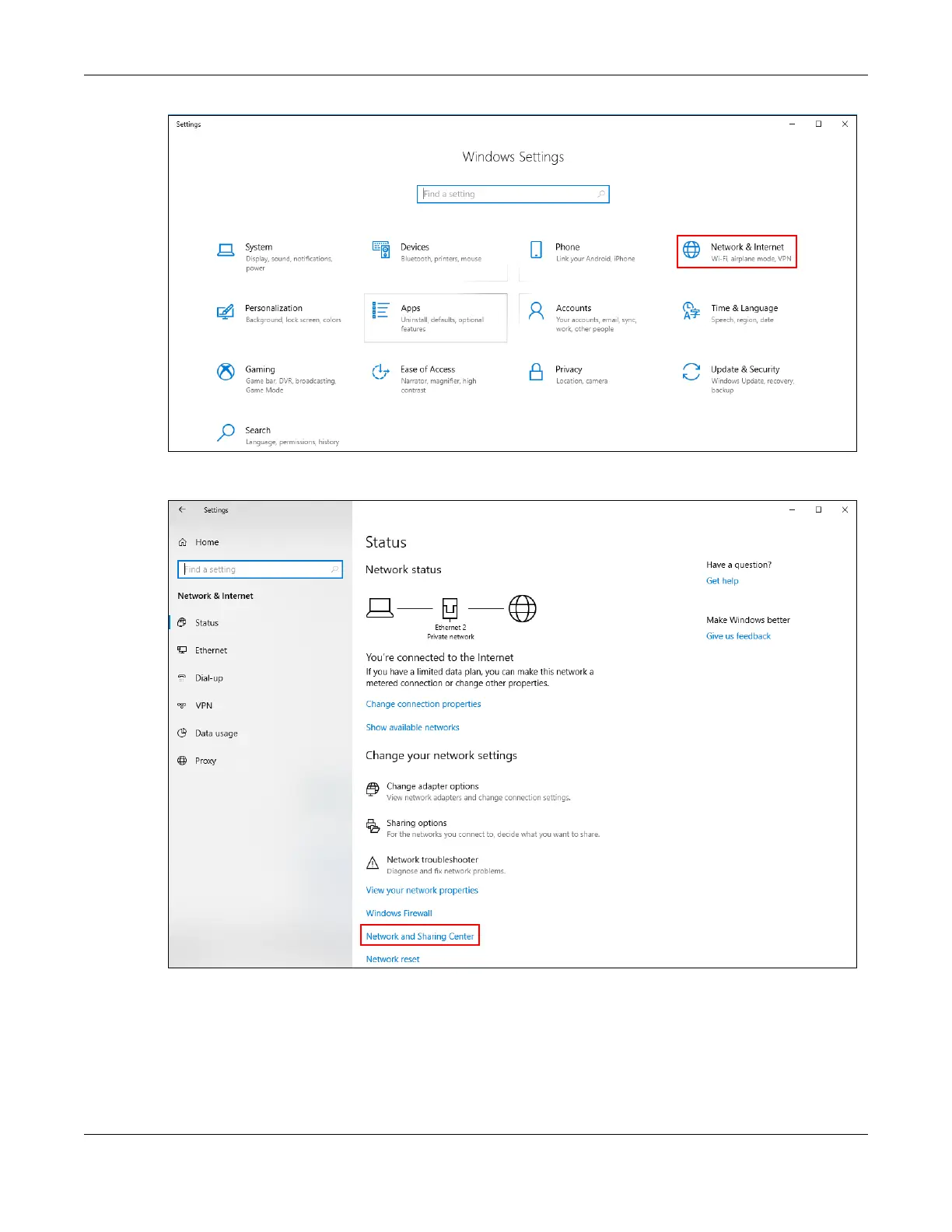Click the Ethernet 2 adapter diagram icon

[x=450, y=609]
